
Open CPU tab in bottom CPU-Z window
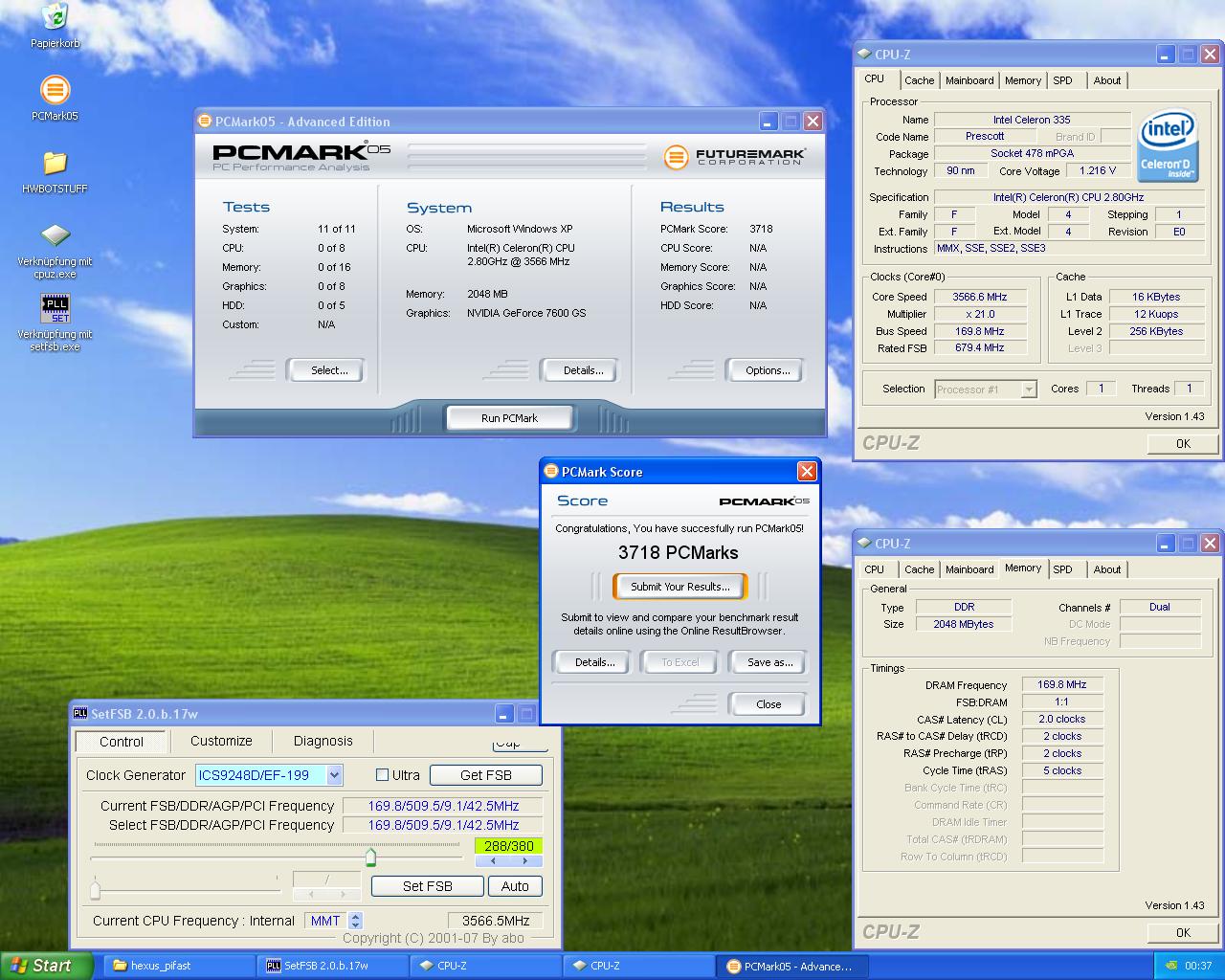(875, 569)
